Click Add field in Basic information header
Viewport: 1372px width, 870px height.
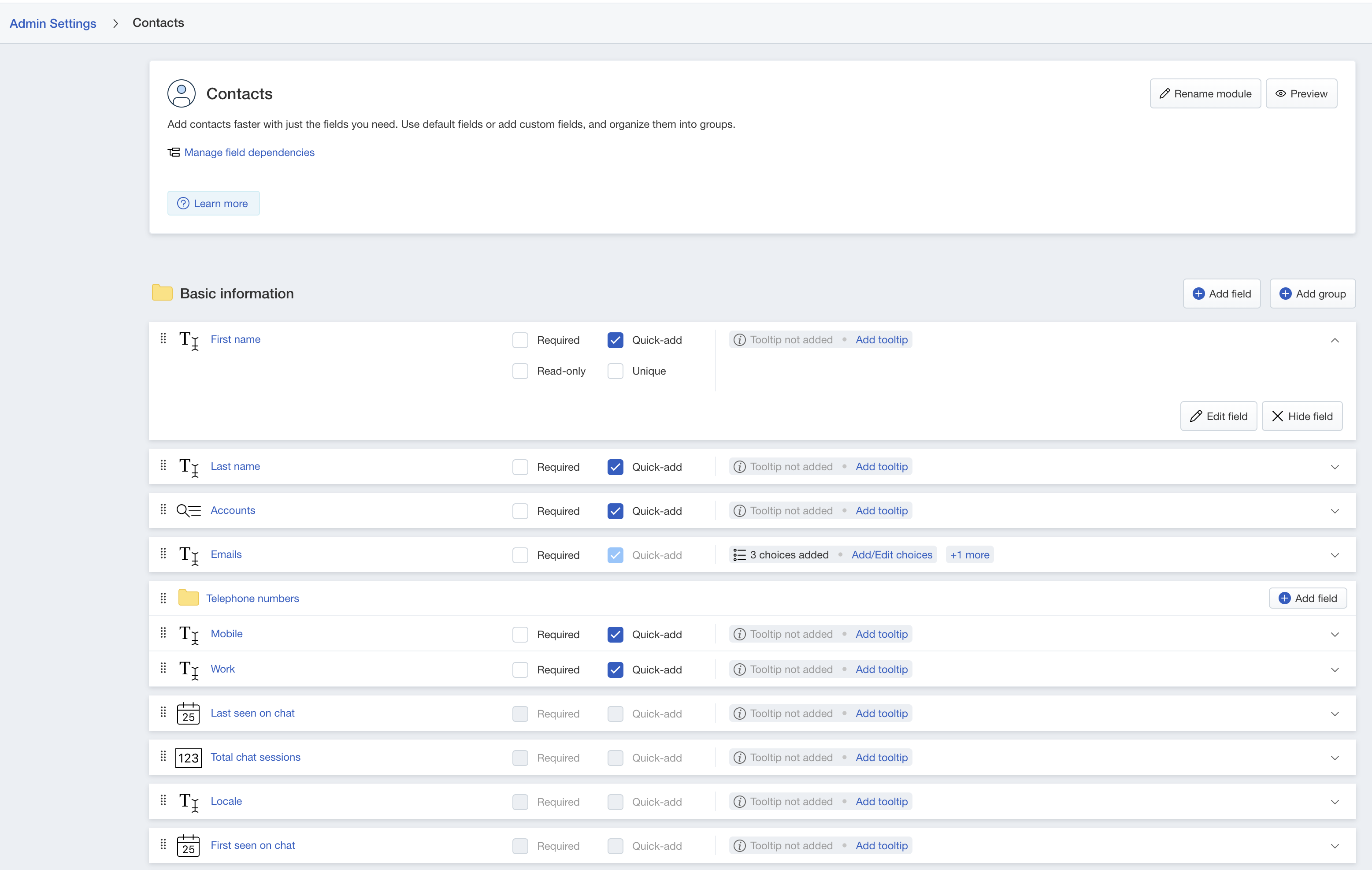[1222, 294]
